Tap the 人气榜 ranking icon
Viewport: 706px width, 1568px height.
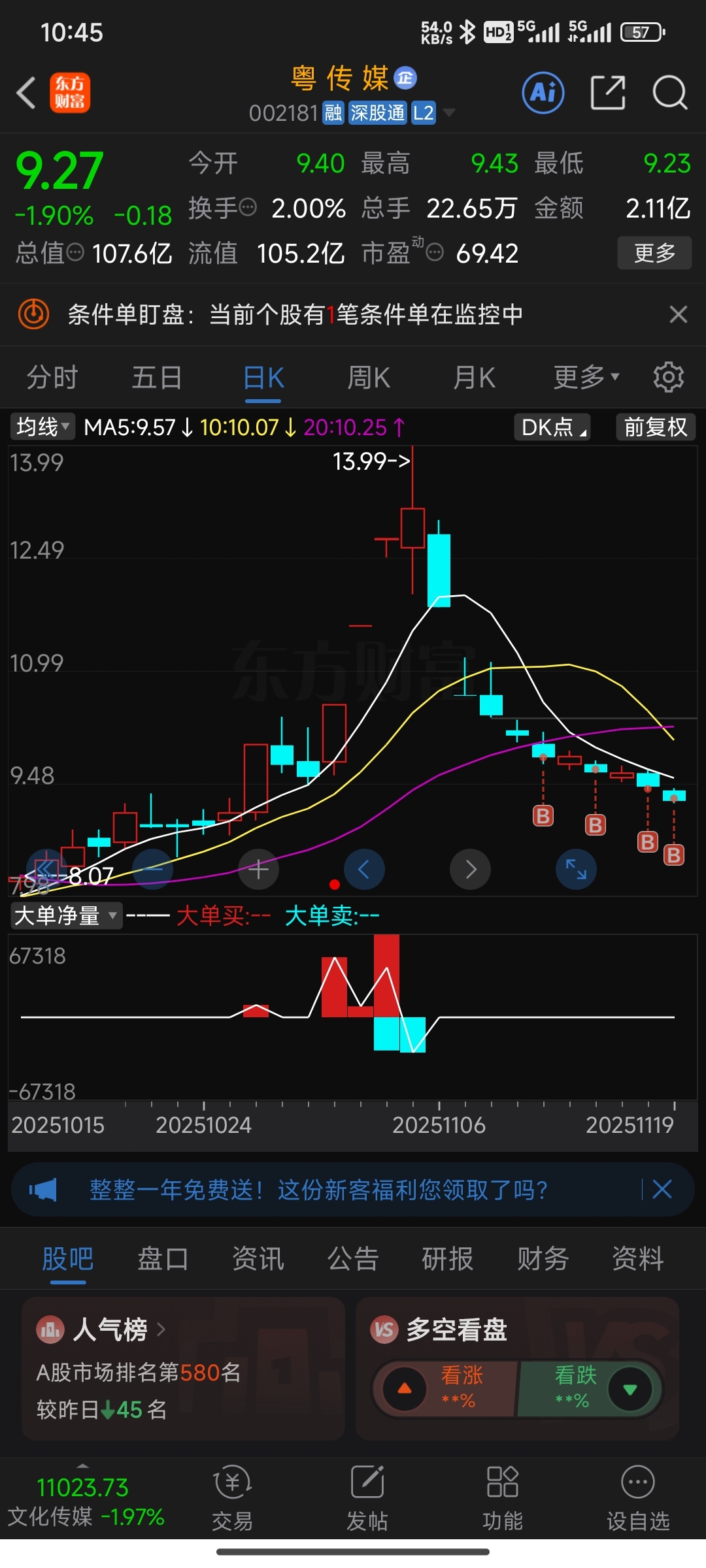click(x=50, y=1330)
